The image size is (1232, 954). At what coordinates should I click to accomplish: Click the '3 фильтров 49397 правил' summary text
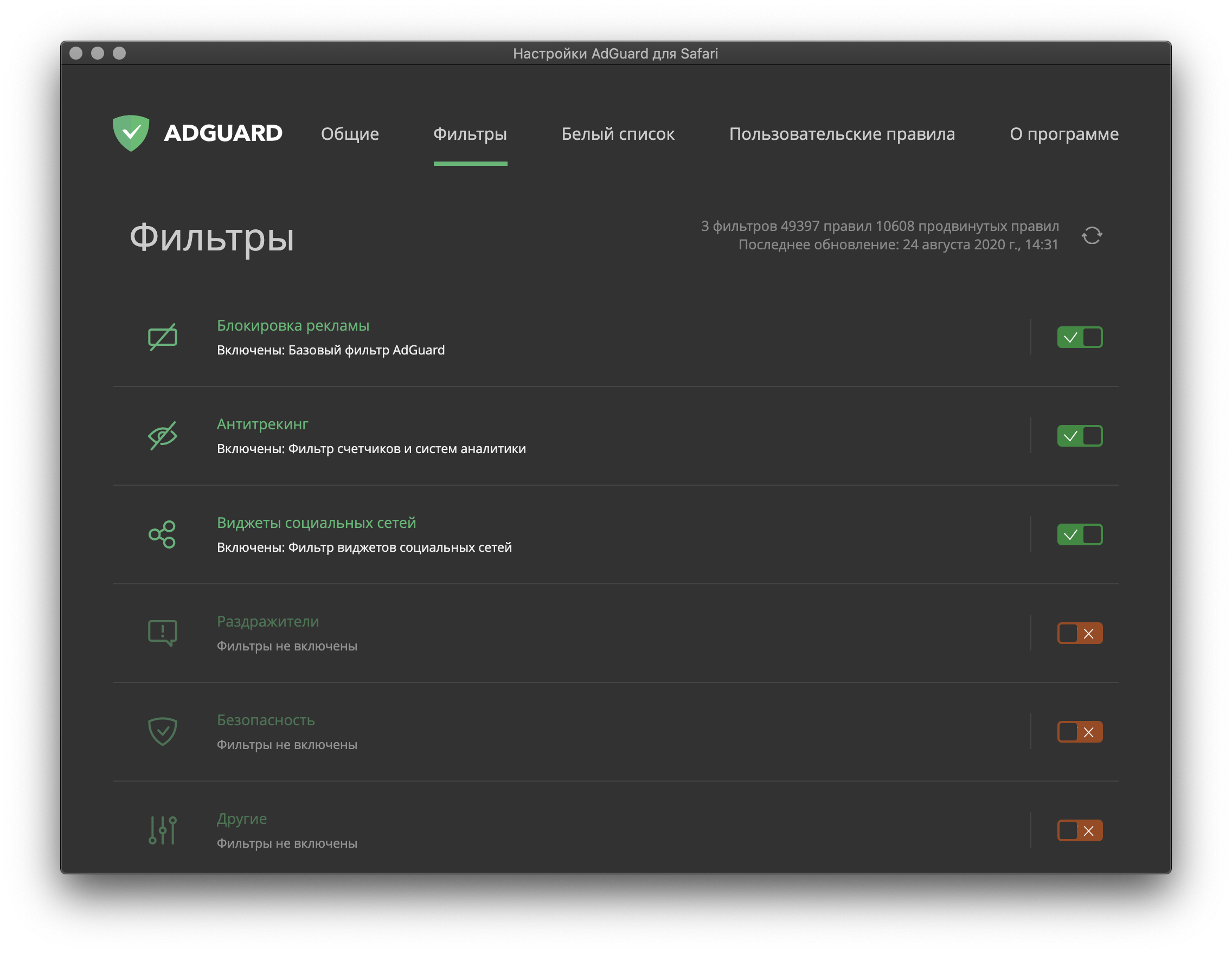click(x=880, y=226)
